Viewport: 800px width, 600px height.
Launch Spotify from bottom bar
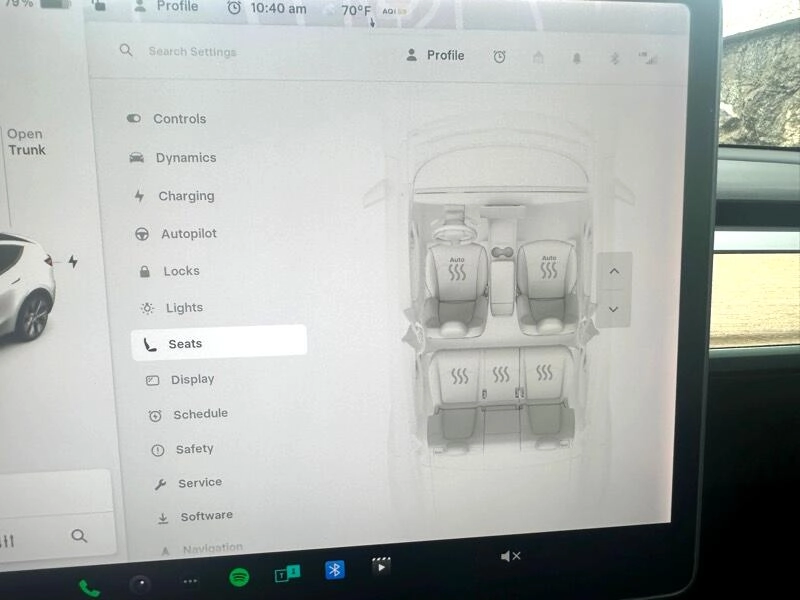pos(239,577)
